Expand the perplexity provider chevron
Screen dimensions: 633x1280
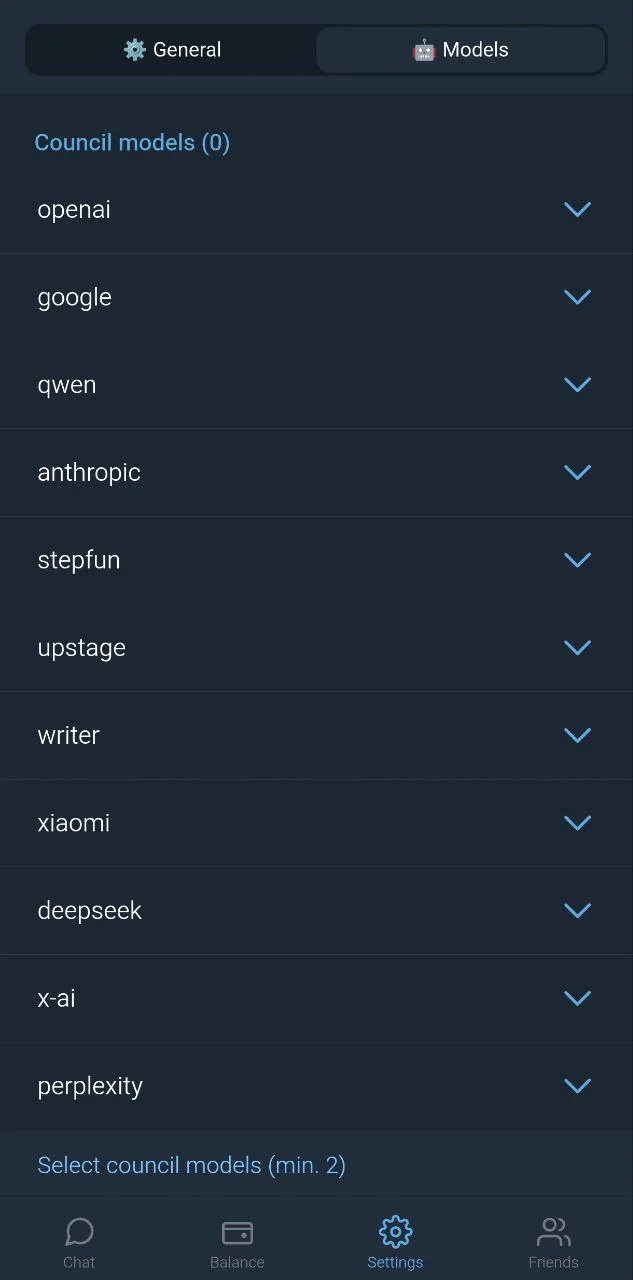(577, 1085)
